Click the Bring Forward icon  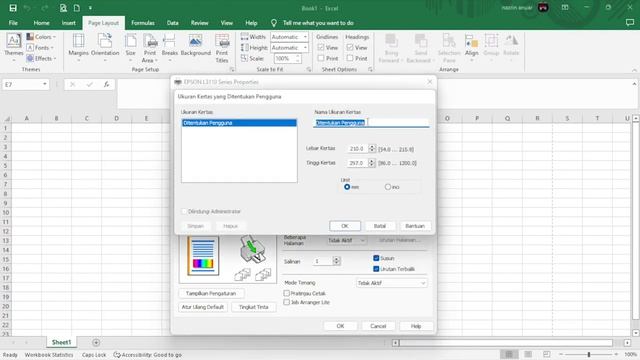click(x=391, y=41)
